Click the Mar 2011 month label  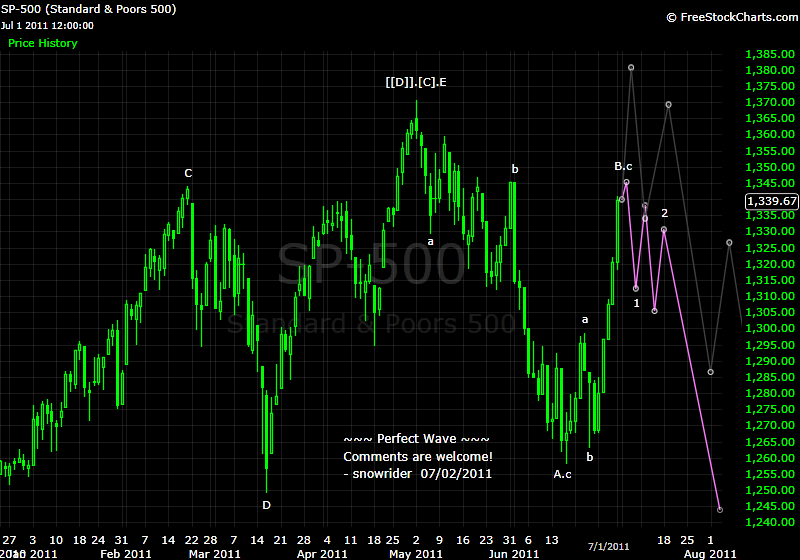214,554
